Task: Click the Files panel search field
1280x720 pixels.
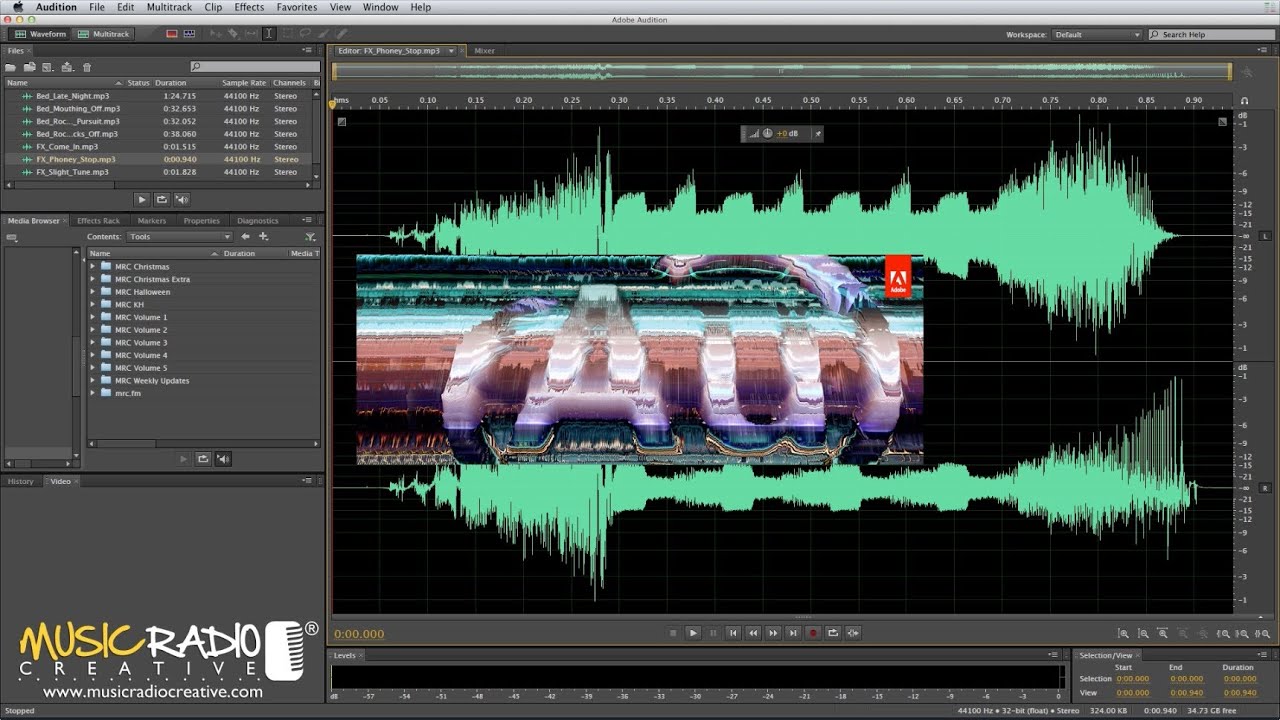Action: point(255,67)
